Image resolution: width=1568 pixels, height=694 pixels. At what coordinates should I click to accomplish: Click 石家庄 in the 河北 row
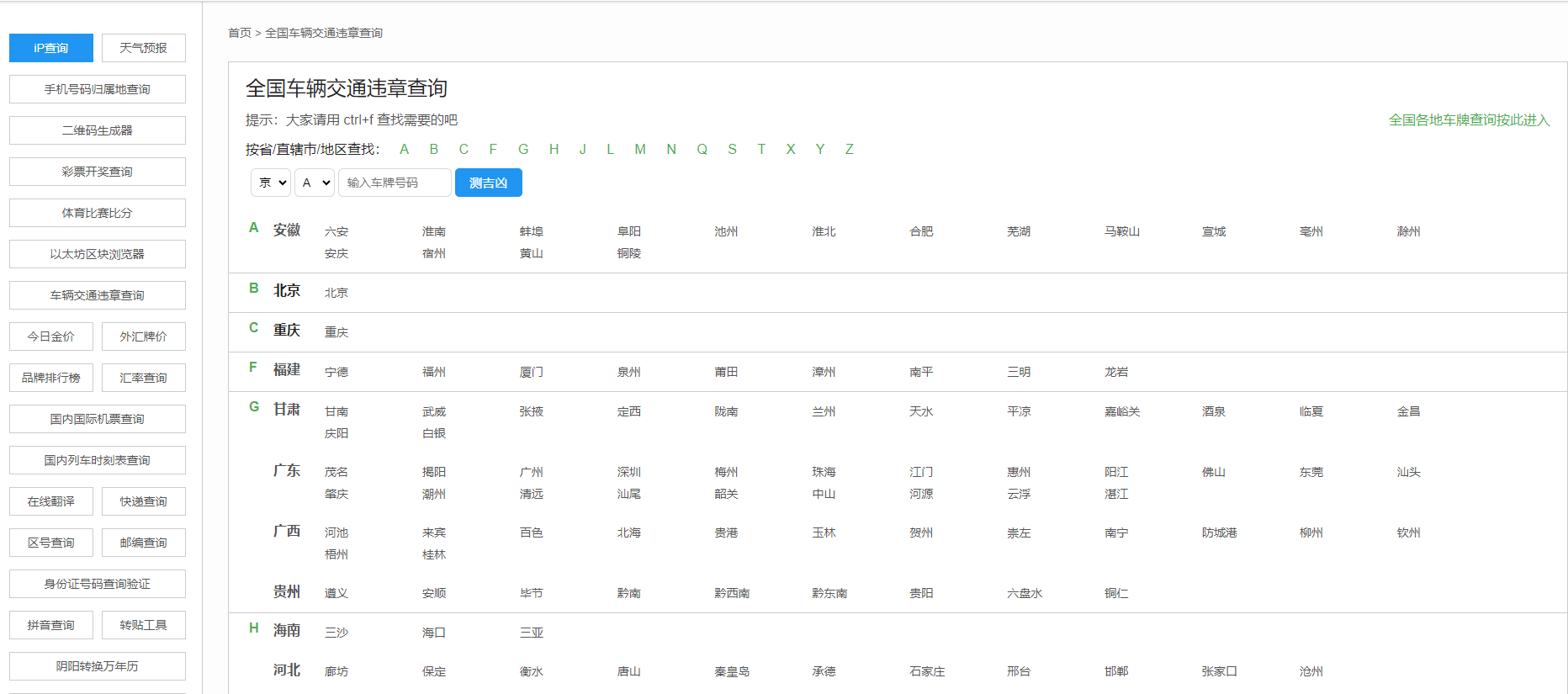(x=927, y=671)
